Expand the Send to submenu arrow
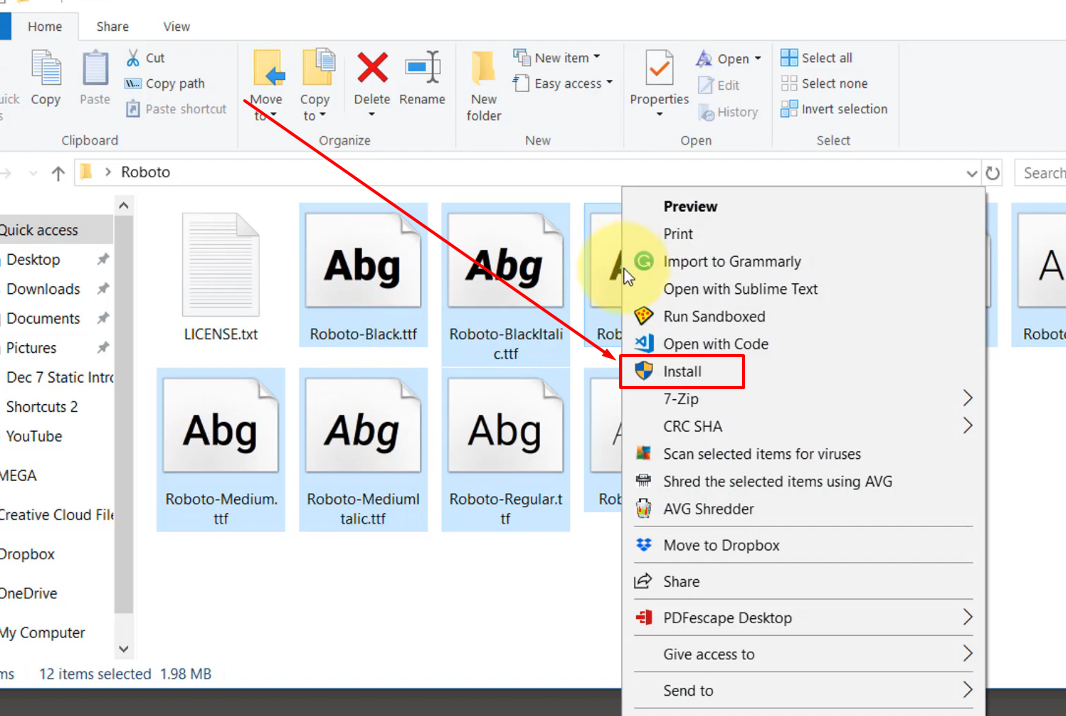1066x716 pixels. click(x=967, y=690)
